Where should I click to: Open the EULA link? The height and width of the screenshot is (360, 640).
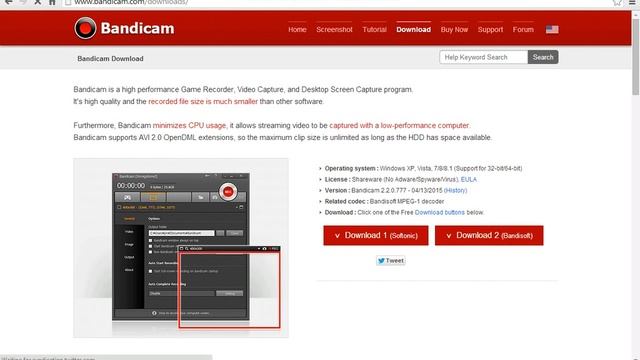pos(469,179)
